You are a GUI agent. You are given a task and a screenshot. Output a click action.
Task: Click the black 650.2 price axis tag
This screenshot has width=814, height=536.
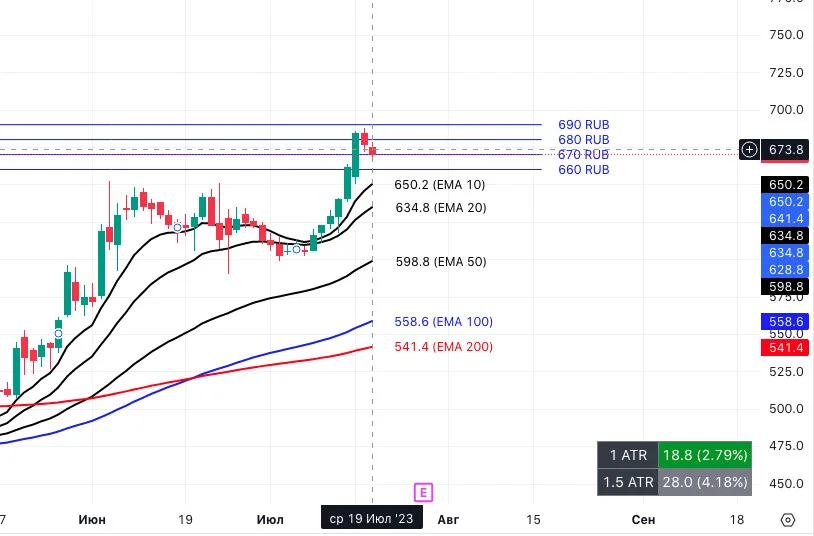(x=785, y=185)
